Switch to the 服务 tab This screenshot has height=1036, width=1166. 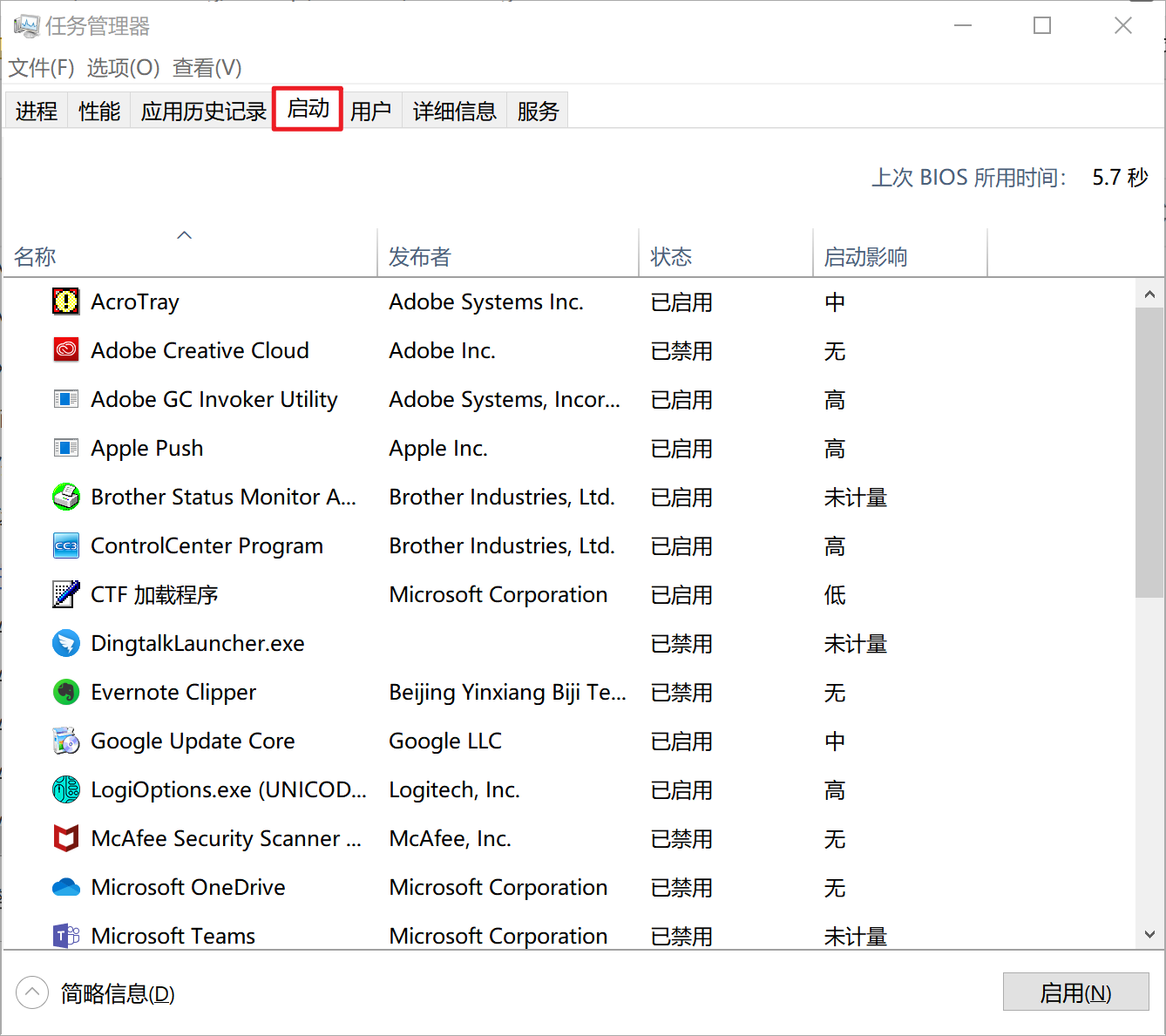click(538, 111)
